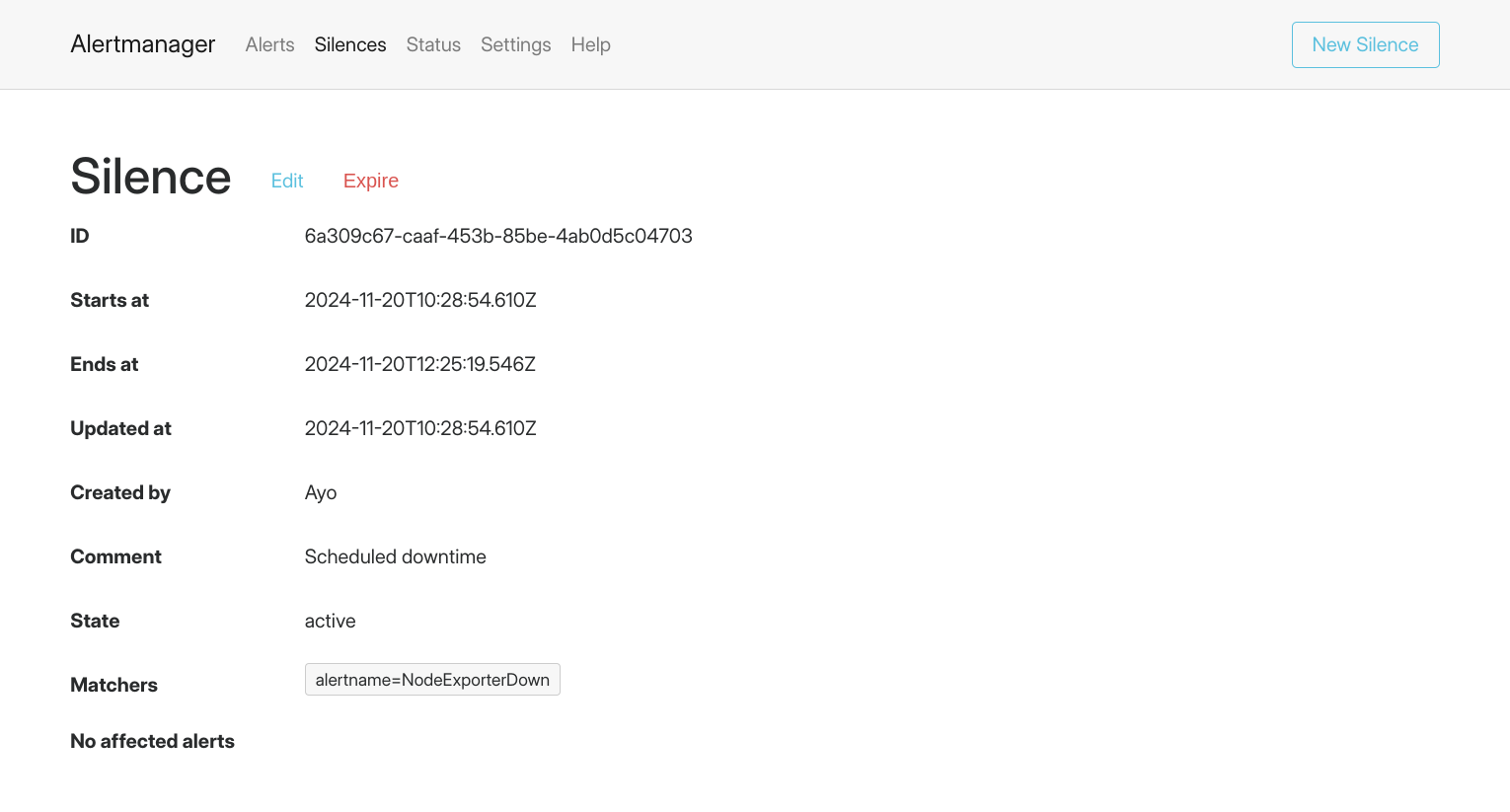
Task: Open the Settings page
Action: [x=516, y=44]
